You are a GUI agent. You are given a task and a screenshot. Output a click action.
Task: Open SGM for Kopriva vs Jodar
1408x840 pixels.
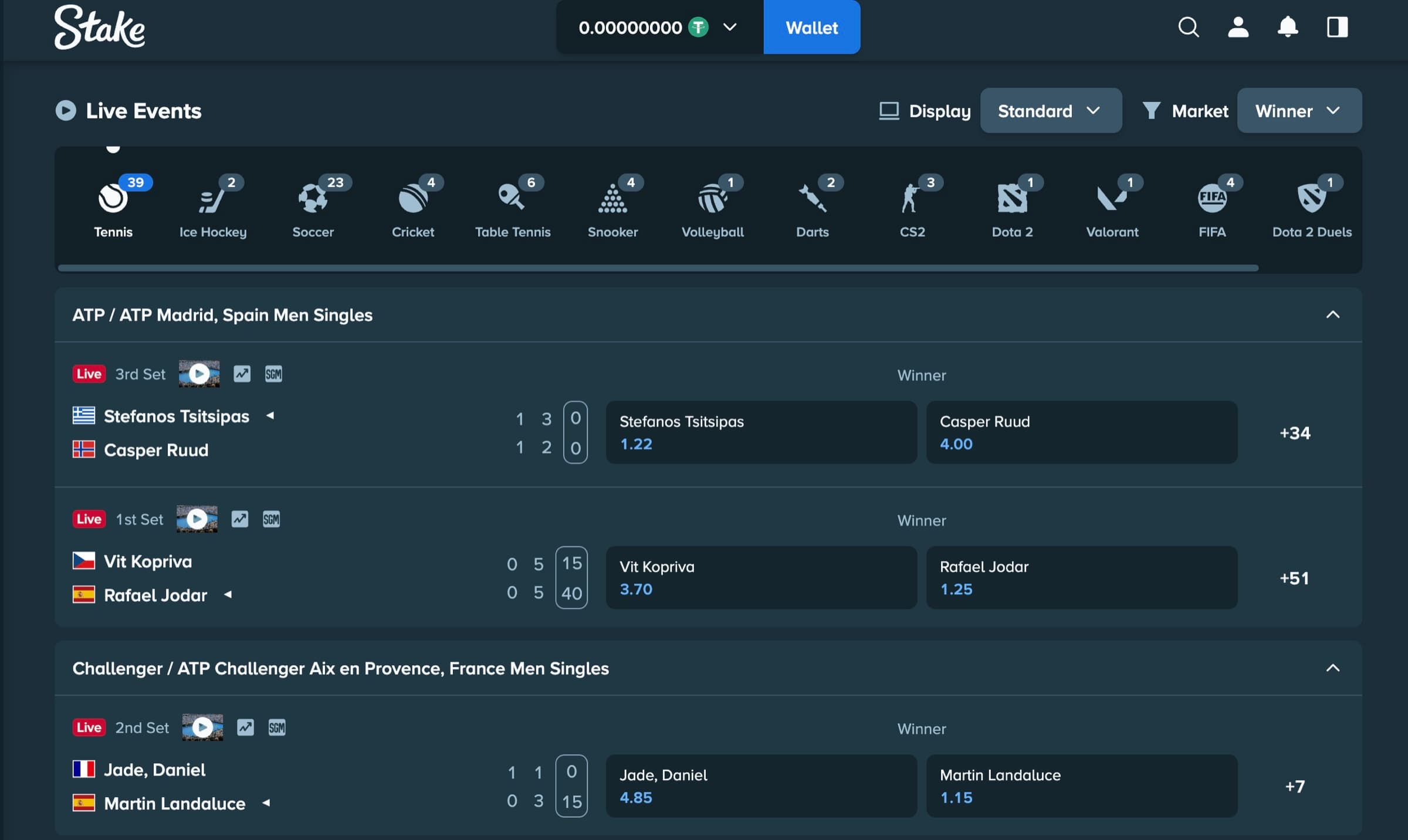[x=271, y=519]
